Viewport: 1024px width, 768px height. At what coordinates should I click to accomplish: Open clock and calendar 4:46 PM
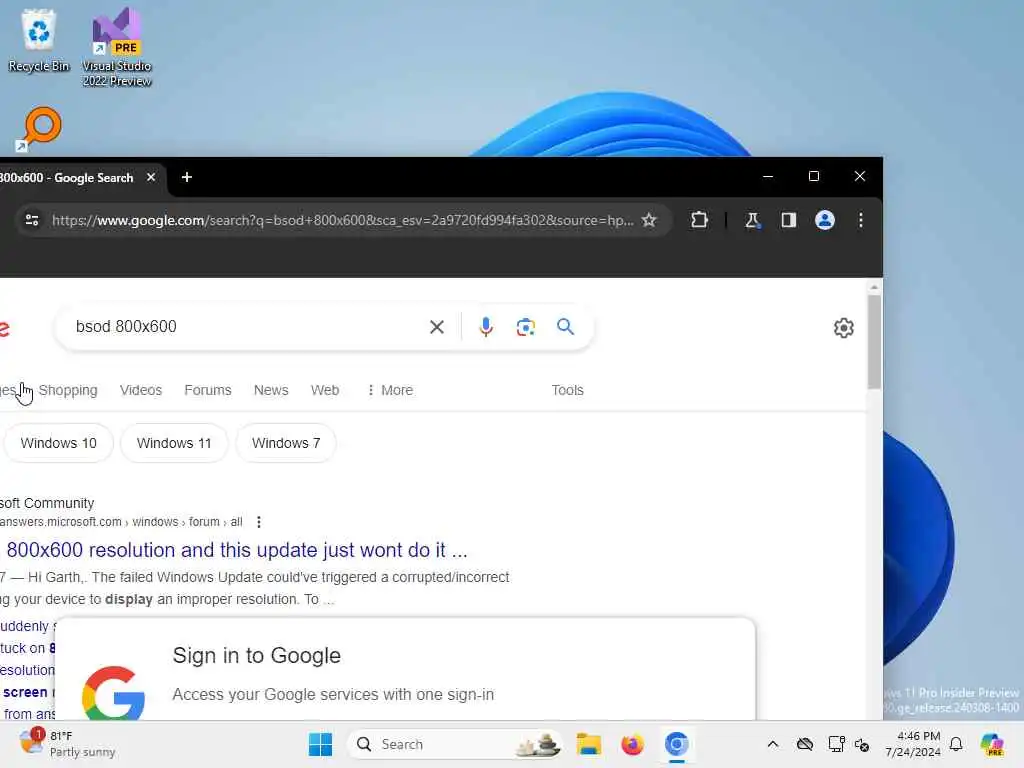[913, 744]
